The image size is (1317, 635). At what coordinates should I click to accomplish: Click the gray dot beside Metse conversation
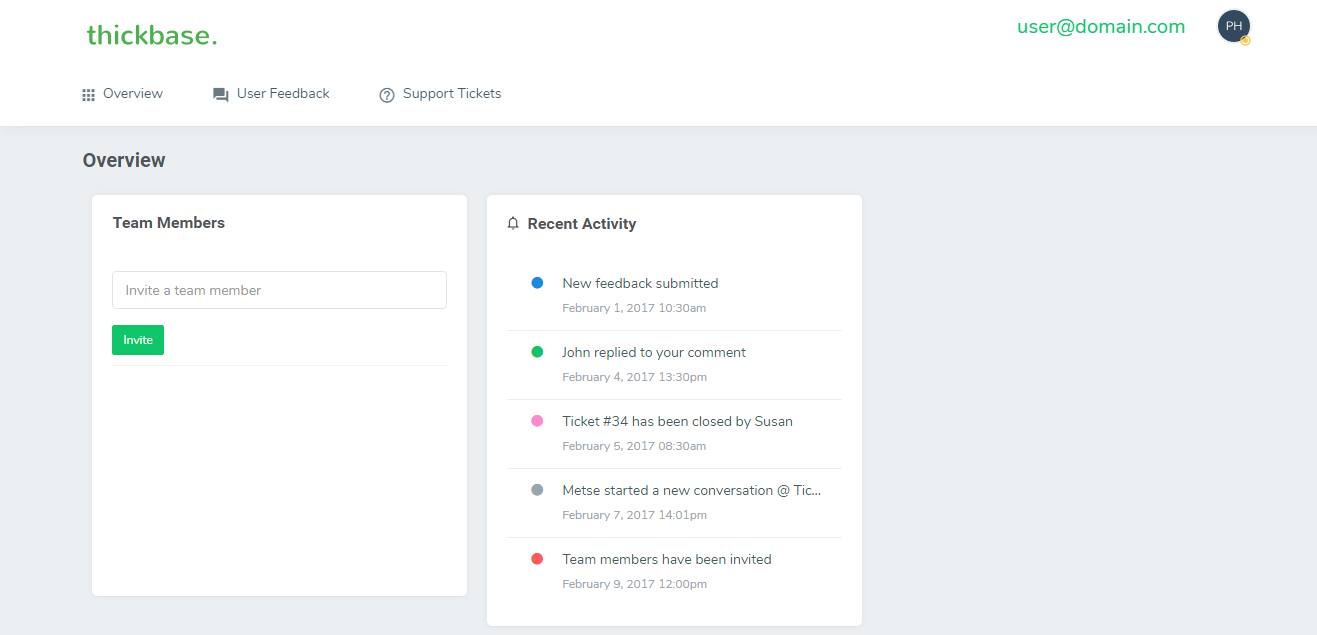click(x=537, y=490)
